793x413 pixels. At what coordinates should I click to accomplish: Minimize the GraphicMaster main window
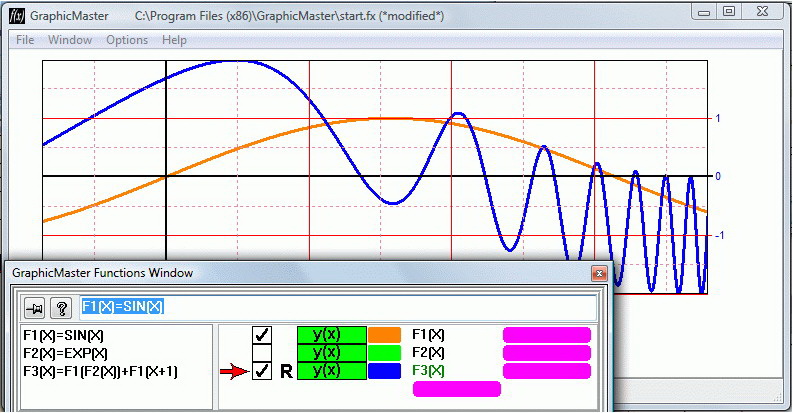click(x=704, y=12)
